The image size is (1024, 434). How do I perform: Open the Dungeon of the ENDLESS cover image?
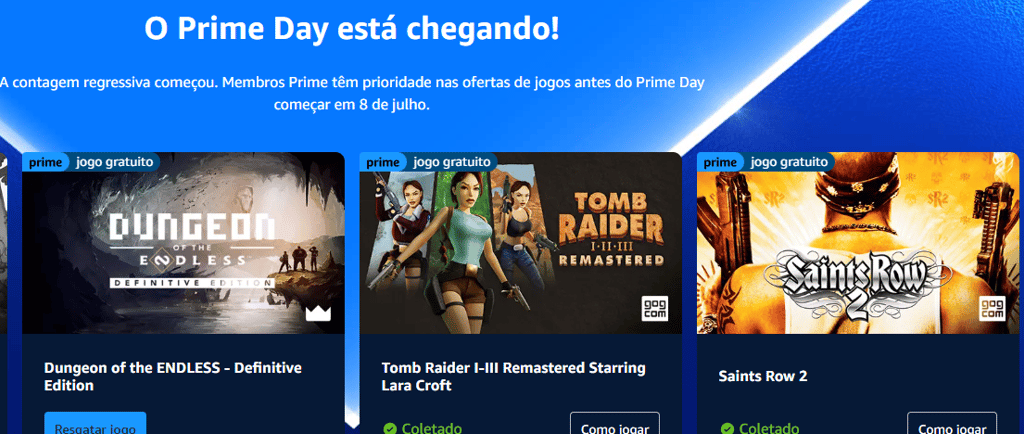click(184, 243)
